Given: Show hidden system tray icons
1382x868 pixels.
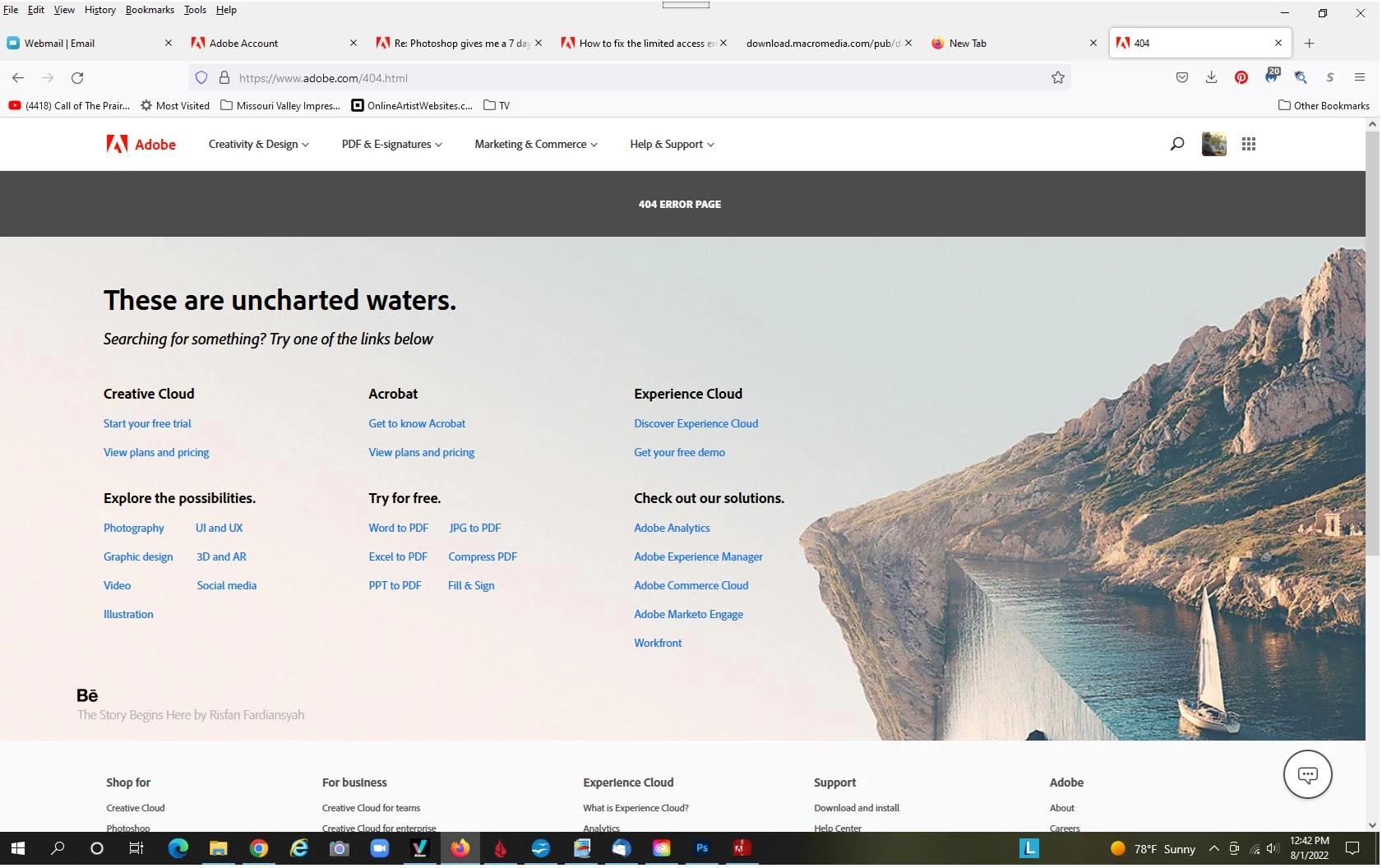Looking at the screenshot, I should [1214, 849].
